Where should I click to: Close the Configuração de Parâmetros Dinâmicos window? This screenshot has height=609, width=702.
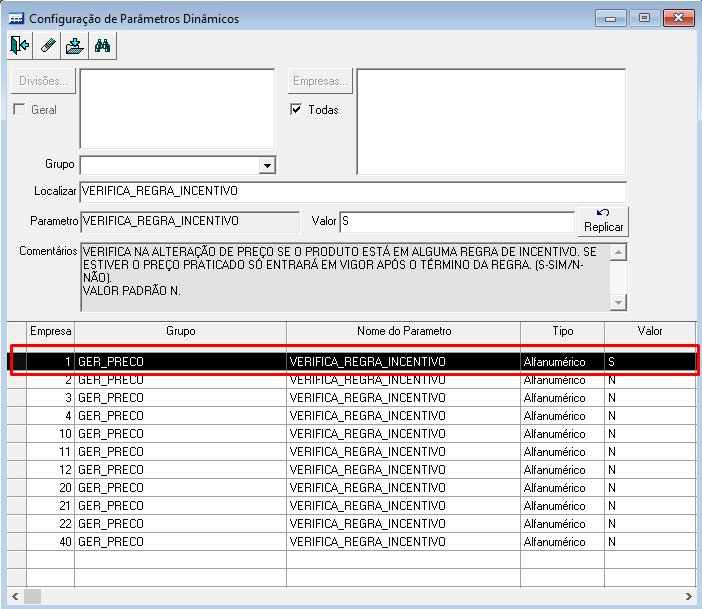(x=679, y=18)
